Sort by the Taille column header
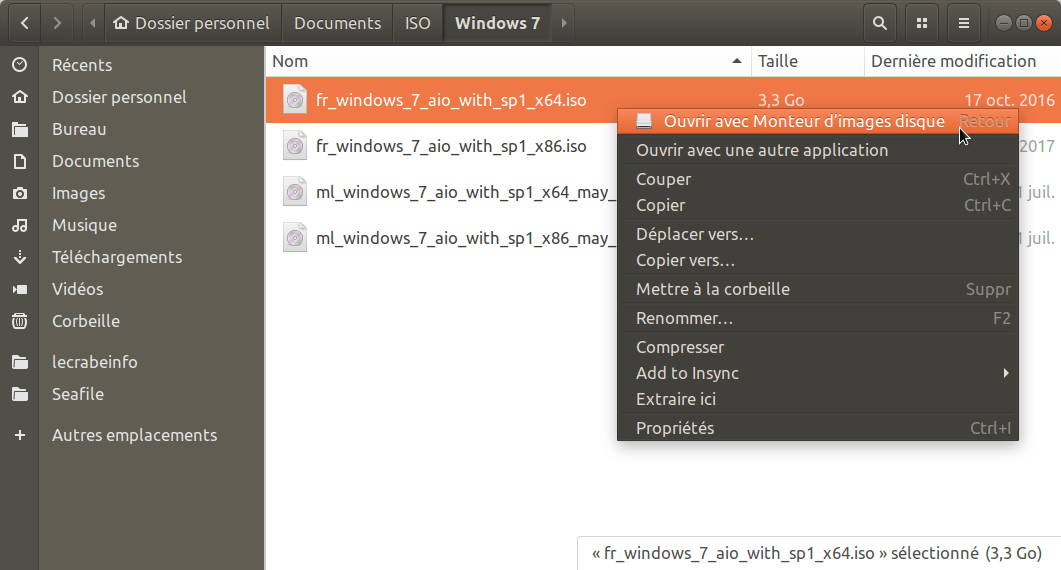 807,61
